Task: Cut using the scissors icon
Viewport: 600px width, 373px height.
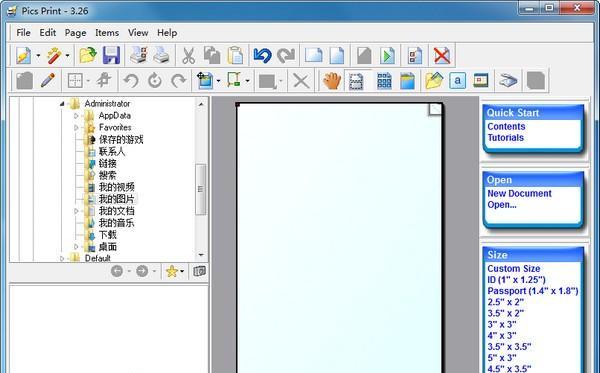Action: [x=188, y=56]
